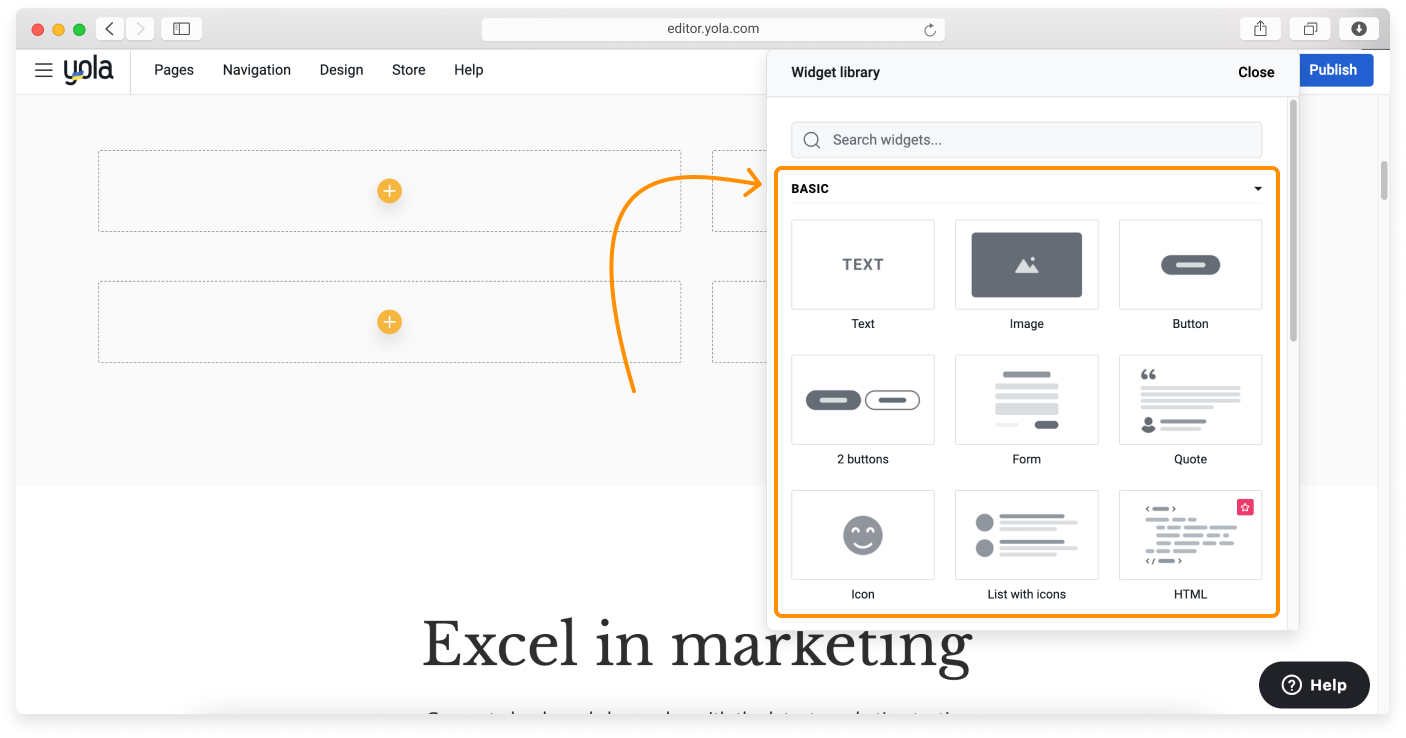Choose the Image widget
1406x738 pixels.
pyautogui.click(x=1026, y=265)
